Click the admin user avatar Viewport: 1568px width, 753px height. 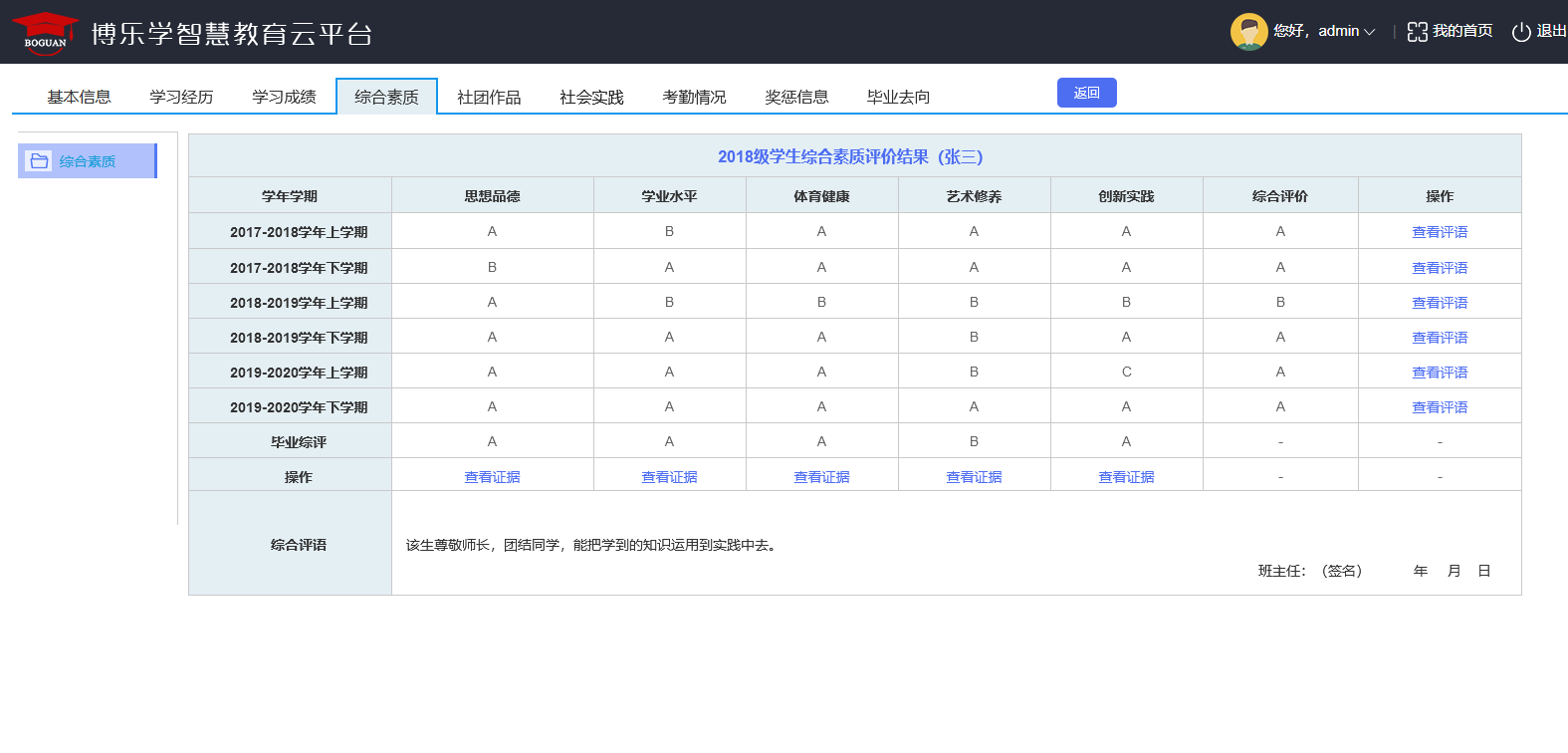point(1248,32)
